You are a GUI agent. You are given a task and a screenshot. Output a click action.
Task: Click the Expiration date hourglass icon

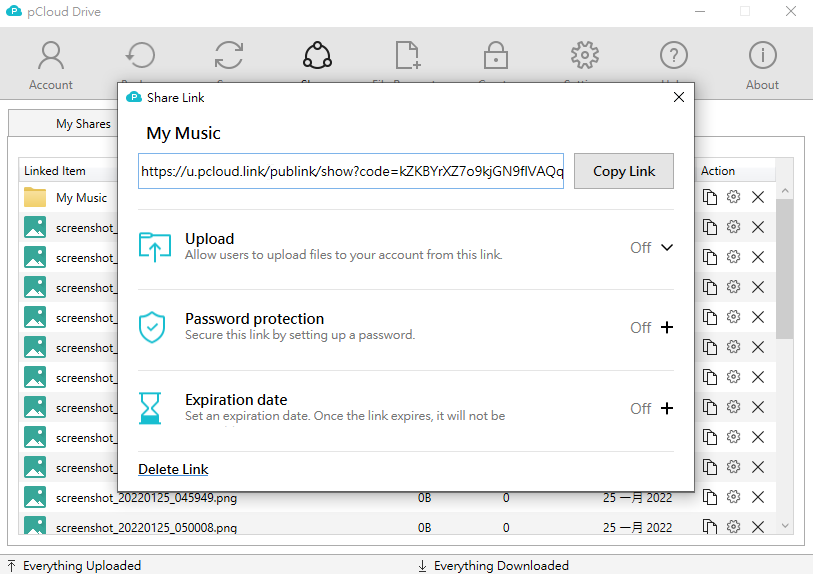[150, 408]
